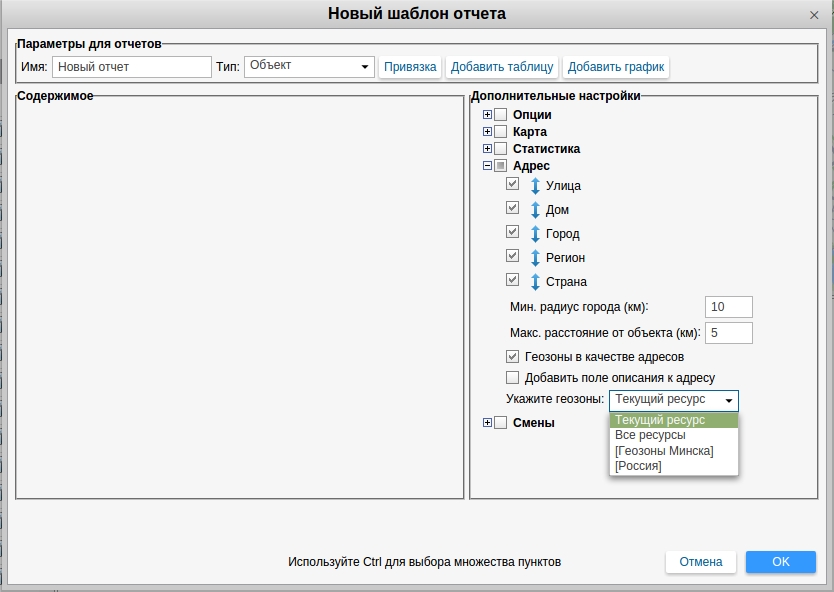Pick [Россия] from the geofence options
Screen dimensions: 834x592
pyautogui.click(x=638, y=466)
